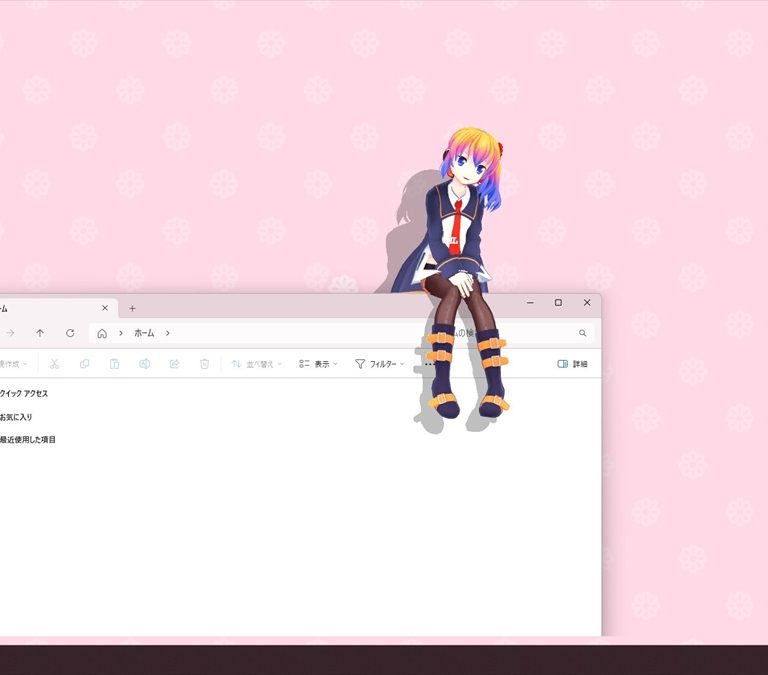Viewport: 768px width, 675px height.
Task: Click the forward navigation arrow
Action: [x=11, y=333]
